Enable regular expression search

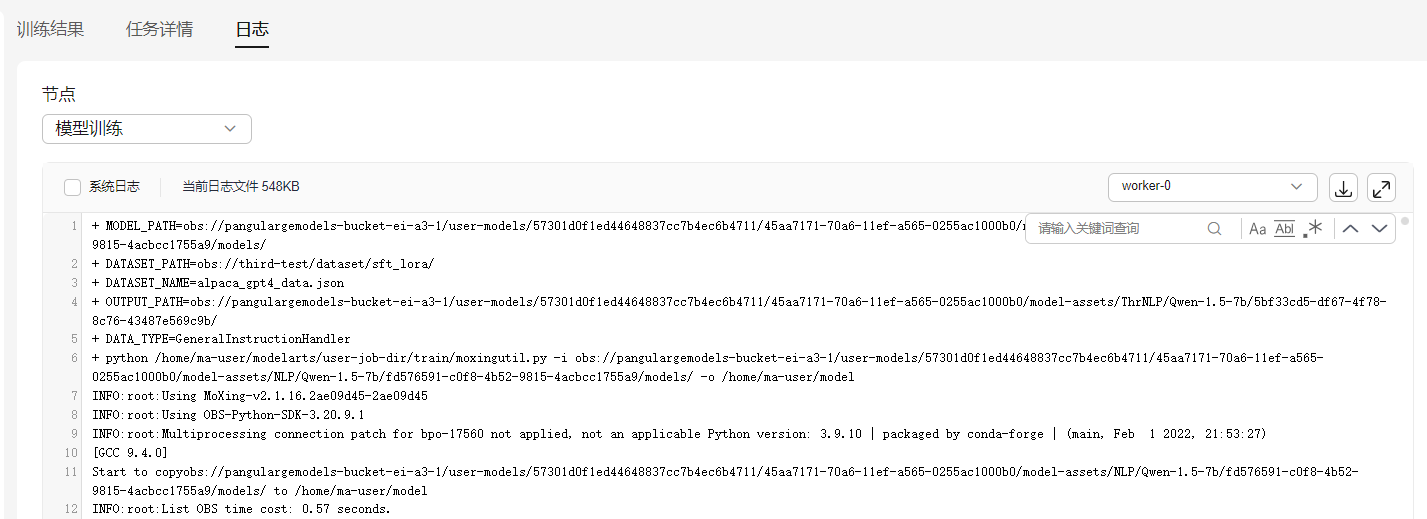click(x=1313, y=228)
